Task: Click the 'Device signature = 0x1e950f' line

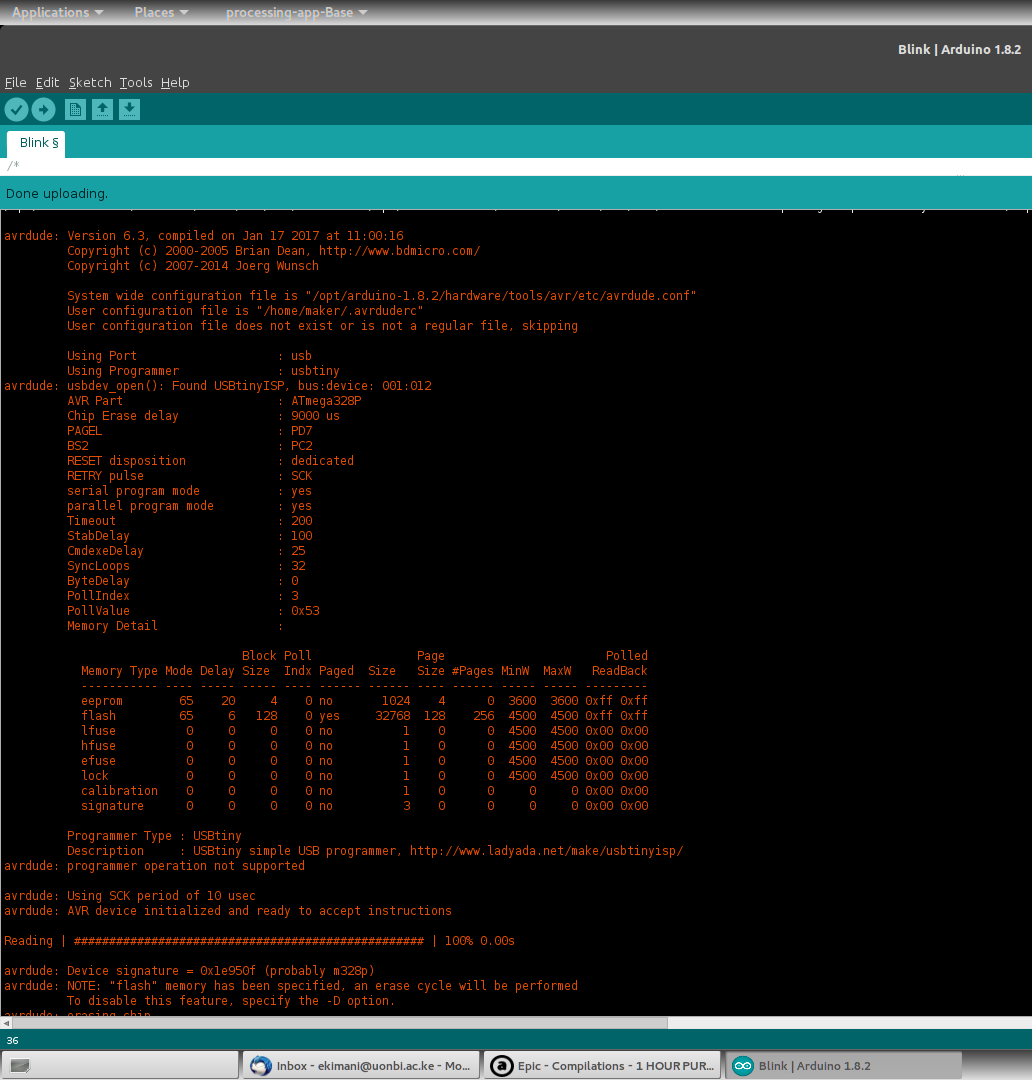Action: 189,970
